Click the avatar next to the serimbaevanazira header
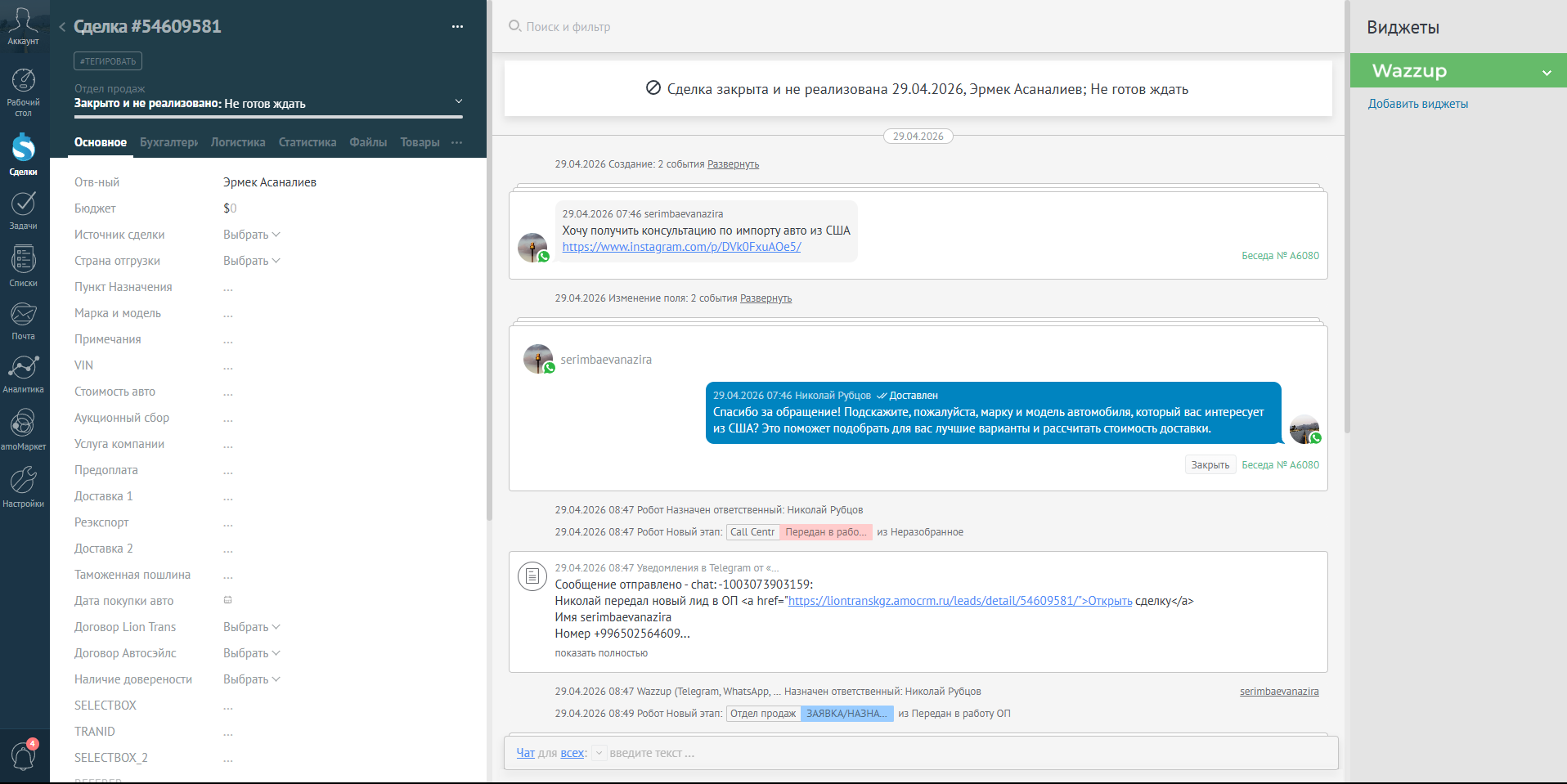 pos(539,359)
